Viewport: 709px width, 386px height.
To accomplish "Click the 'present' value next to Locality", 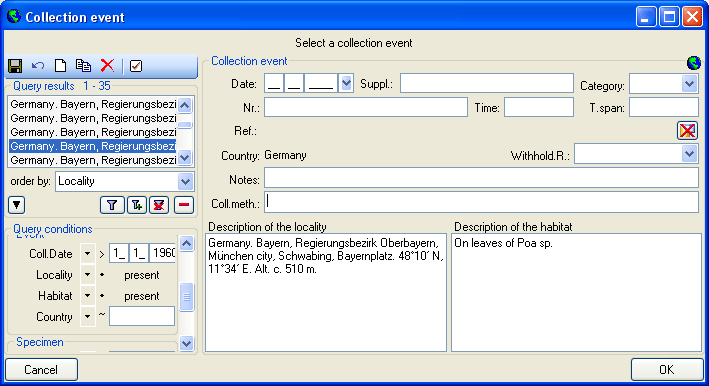I will pyautogui.click(x=142, y=275).
